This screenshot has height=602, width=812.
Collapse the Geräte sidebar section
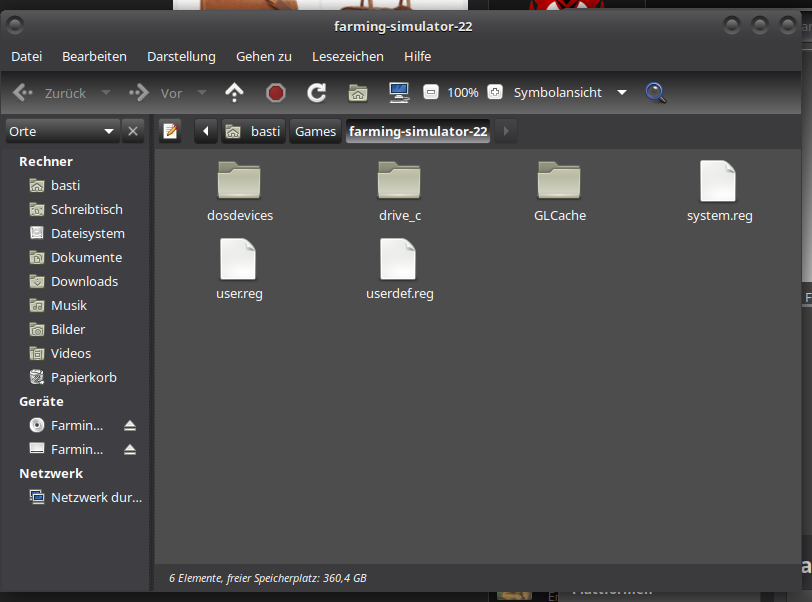point(41,402)
